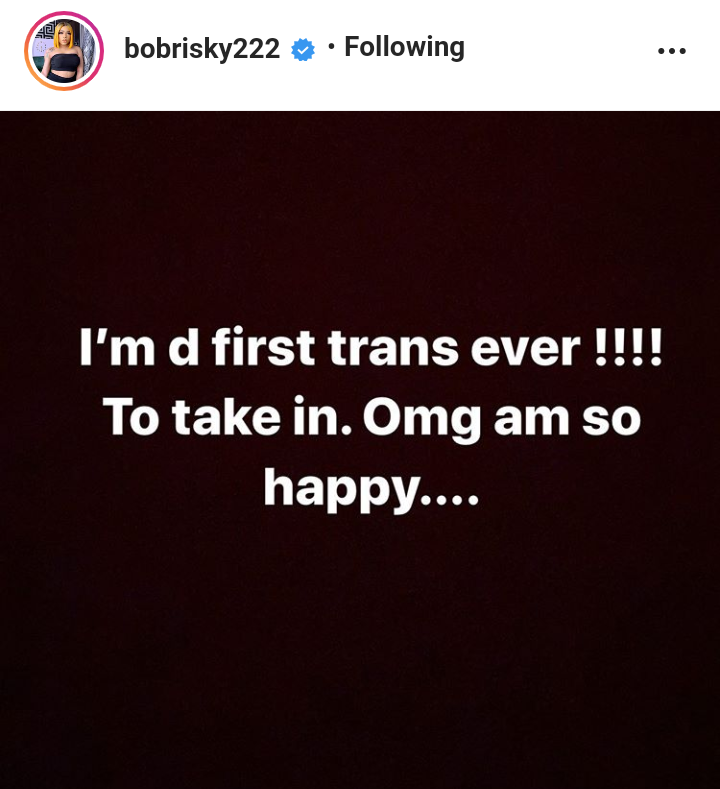Viewport: 720px width, 789px height.
Task: Click the blue verified badge icon
Action: [303, 49]
